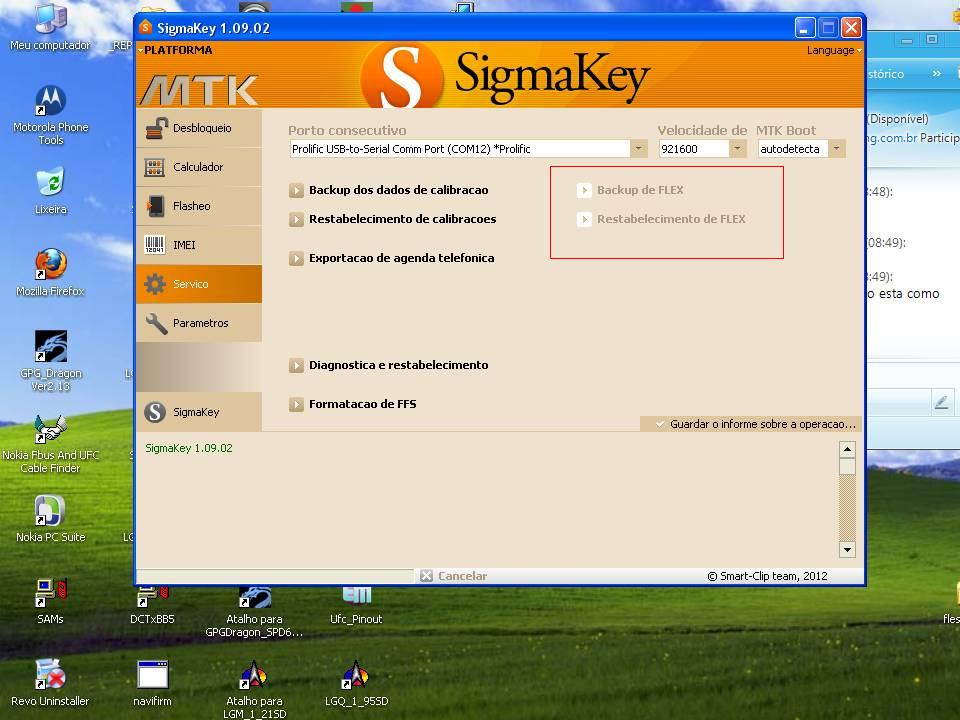Click Smart-Clip team, 2012 copyright text
The image size is (960, 720).
pyautogui.click(x=767, y=576)
